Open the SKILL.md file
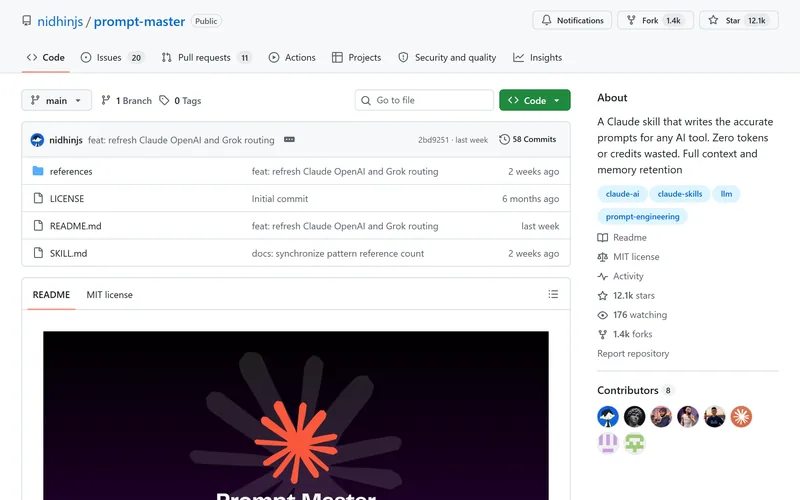 pyautogui.click(x=68, y=254)
